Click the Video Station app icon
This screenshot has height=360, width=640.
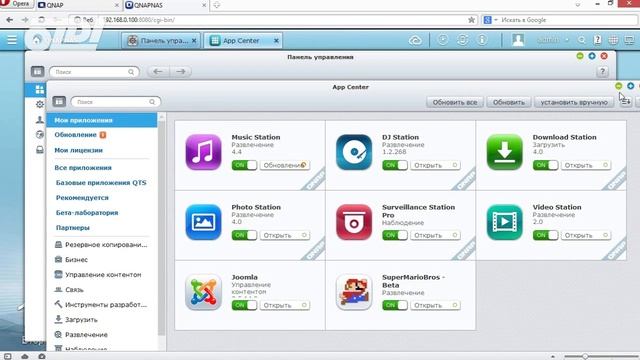[x=504, y=222]
